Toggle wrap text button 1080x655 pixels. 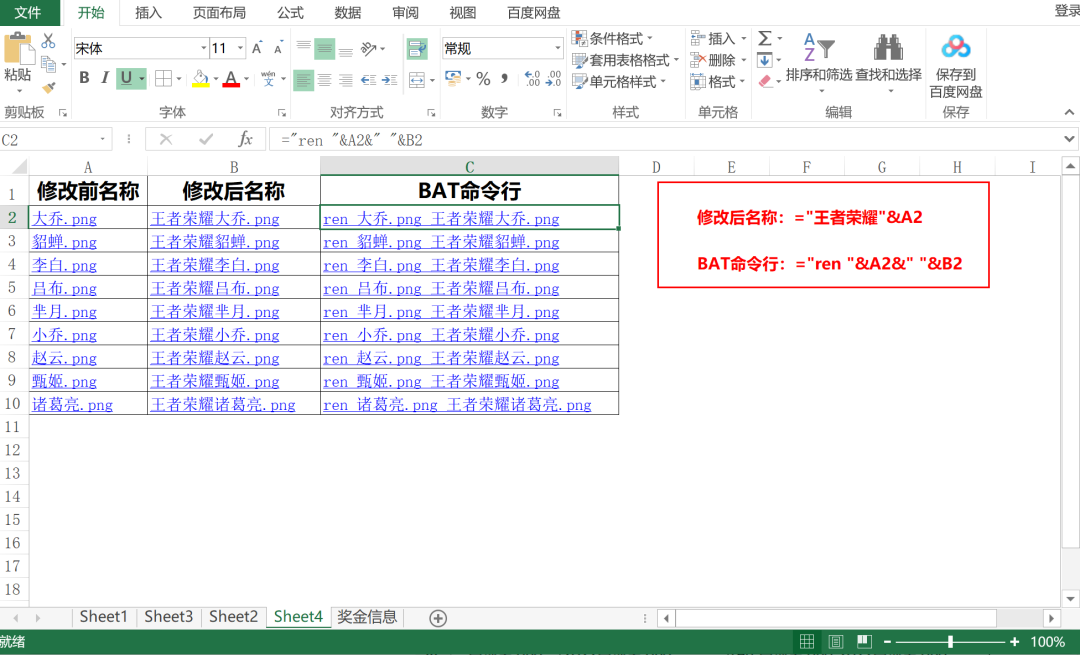click(x=416, y=48)
